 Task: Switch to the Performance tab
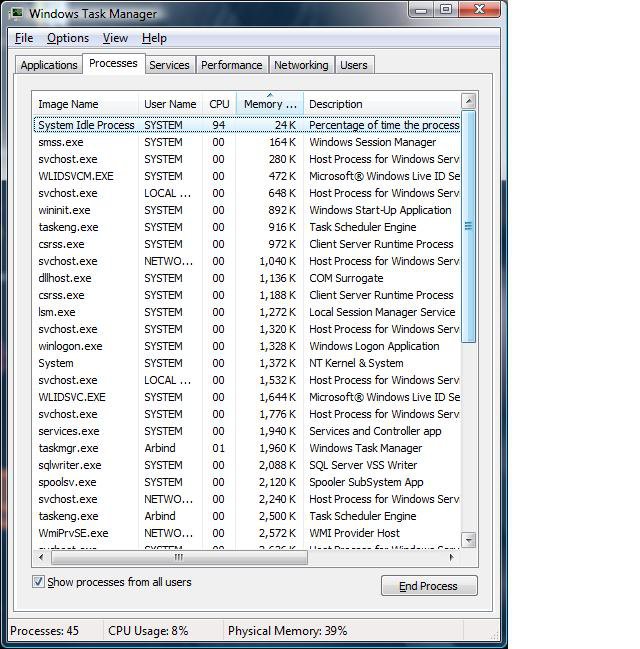point(231,65)
